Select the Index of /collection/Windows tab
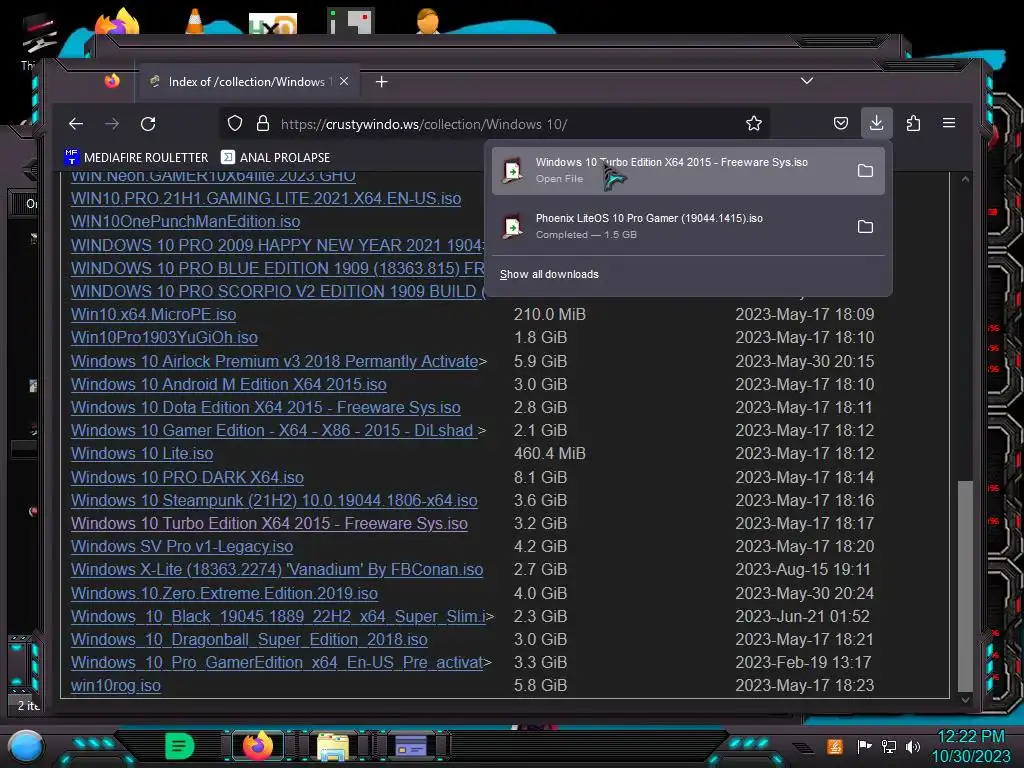 (248, 82)
